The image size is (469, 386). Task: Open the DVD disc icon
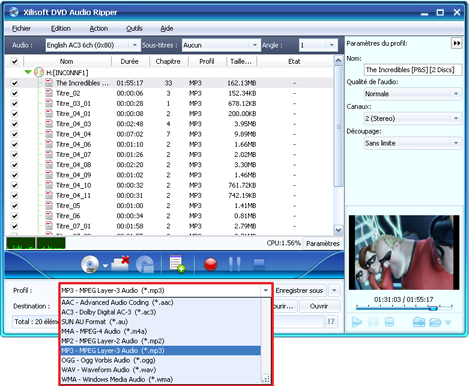click(x=90, y=264)
